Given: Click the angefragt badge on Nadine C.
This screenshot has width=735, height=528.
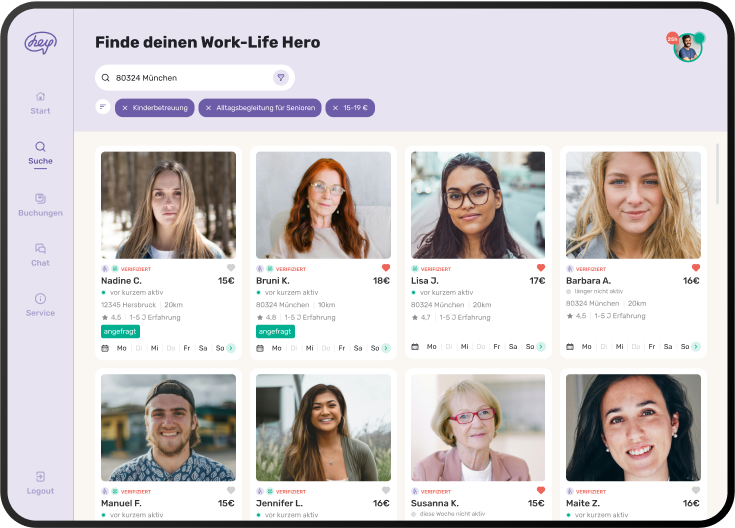Looking at the screenshot, I should [120, 332].
